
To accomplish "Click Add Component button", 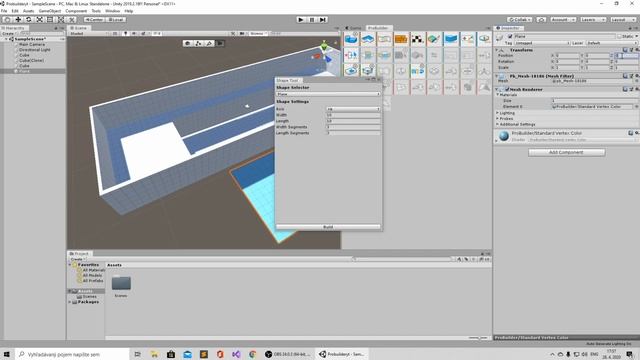I will point(566,152).
